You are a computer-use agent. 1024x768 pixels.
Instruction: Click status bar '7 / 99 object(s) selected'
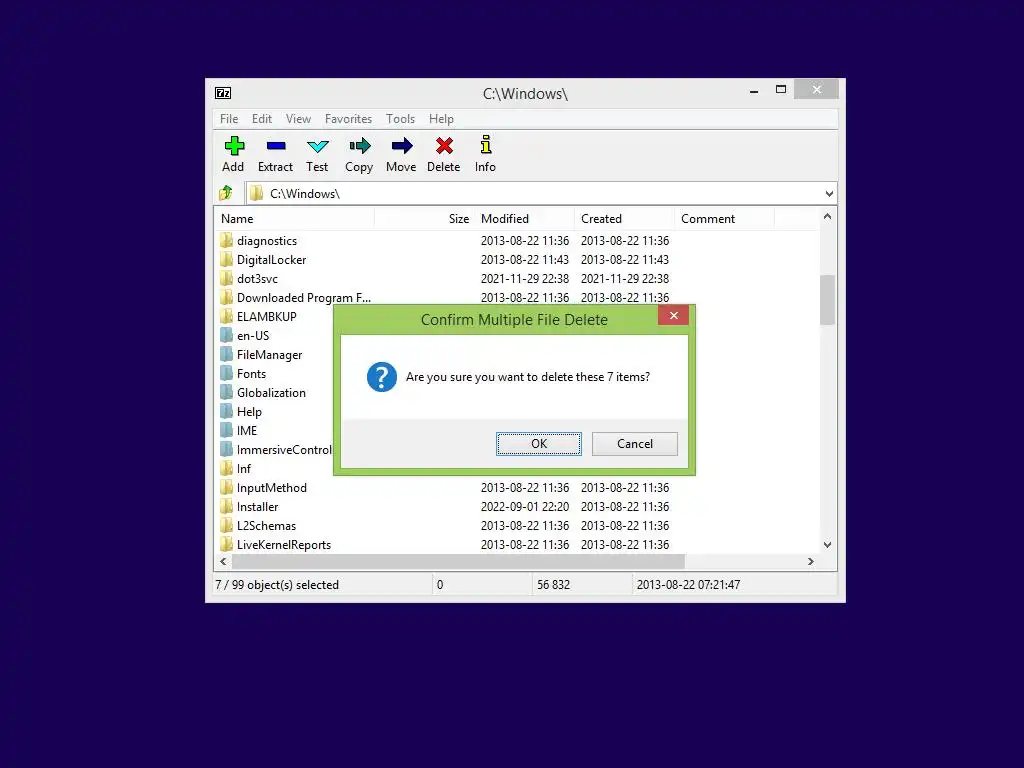pos(277,584)
